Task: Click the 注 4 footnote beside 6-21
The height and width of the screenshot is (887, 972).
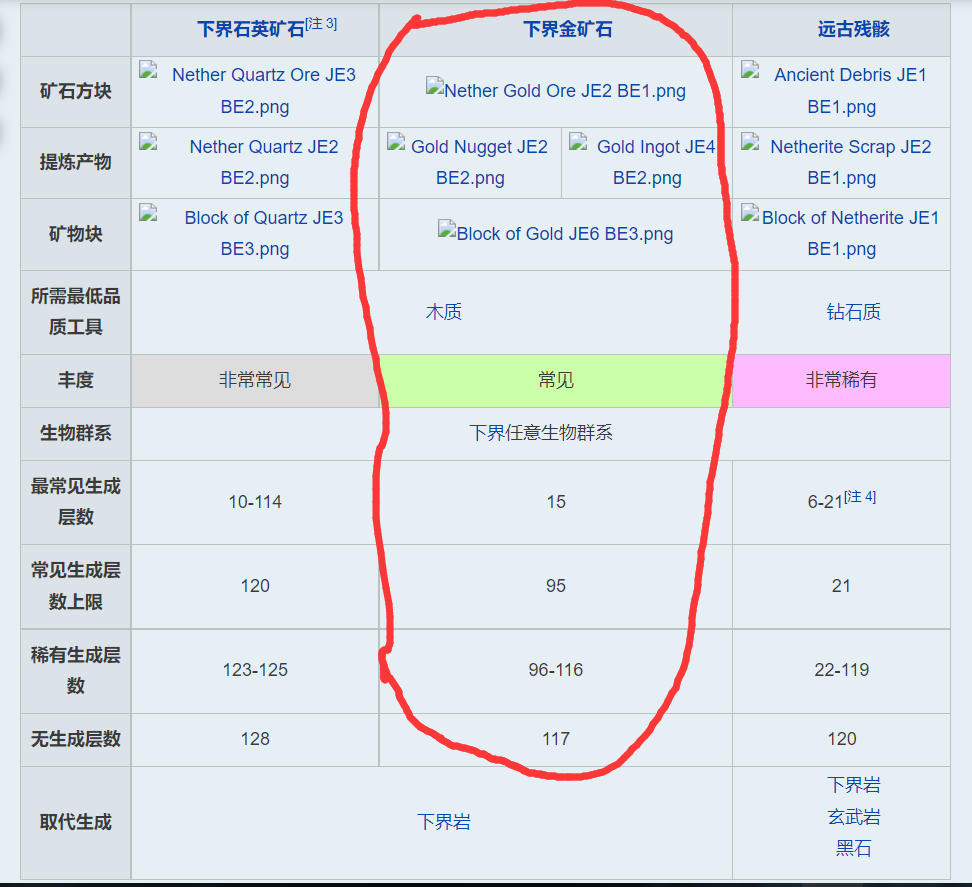Action: [x=860, y=497]
